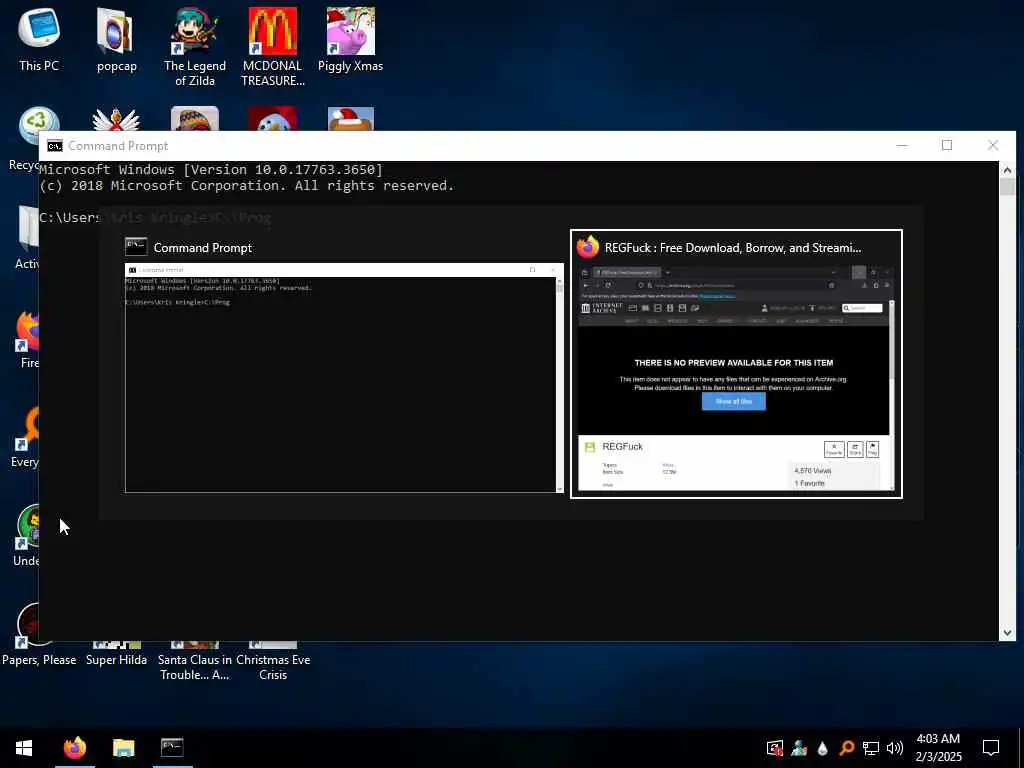The width and height of the screenshot is (1024, 768).
Task: Open the volume speaker tray icon
Action: pos(895,748)
